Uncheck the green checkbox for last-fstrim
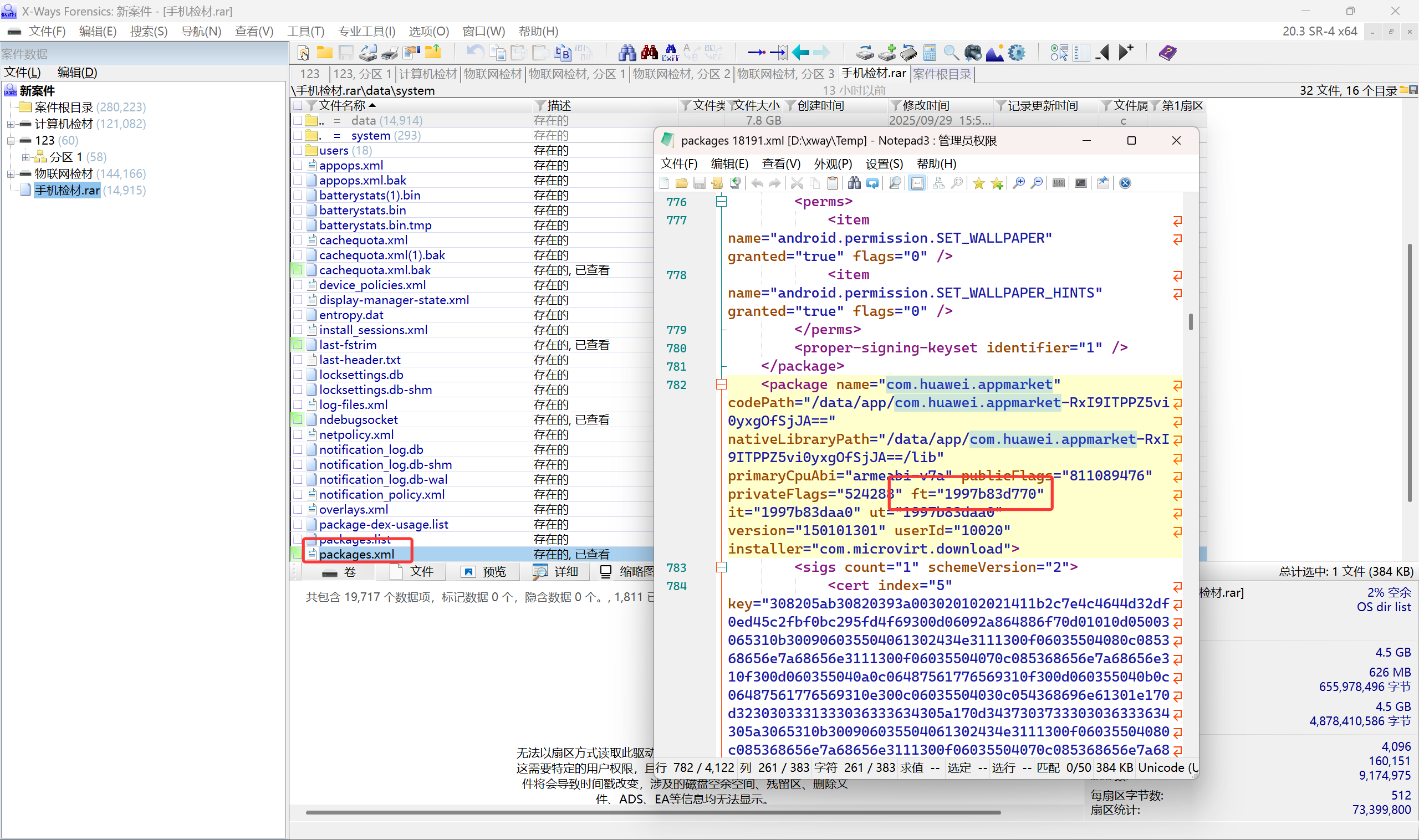 tap(298, 345)
